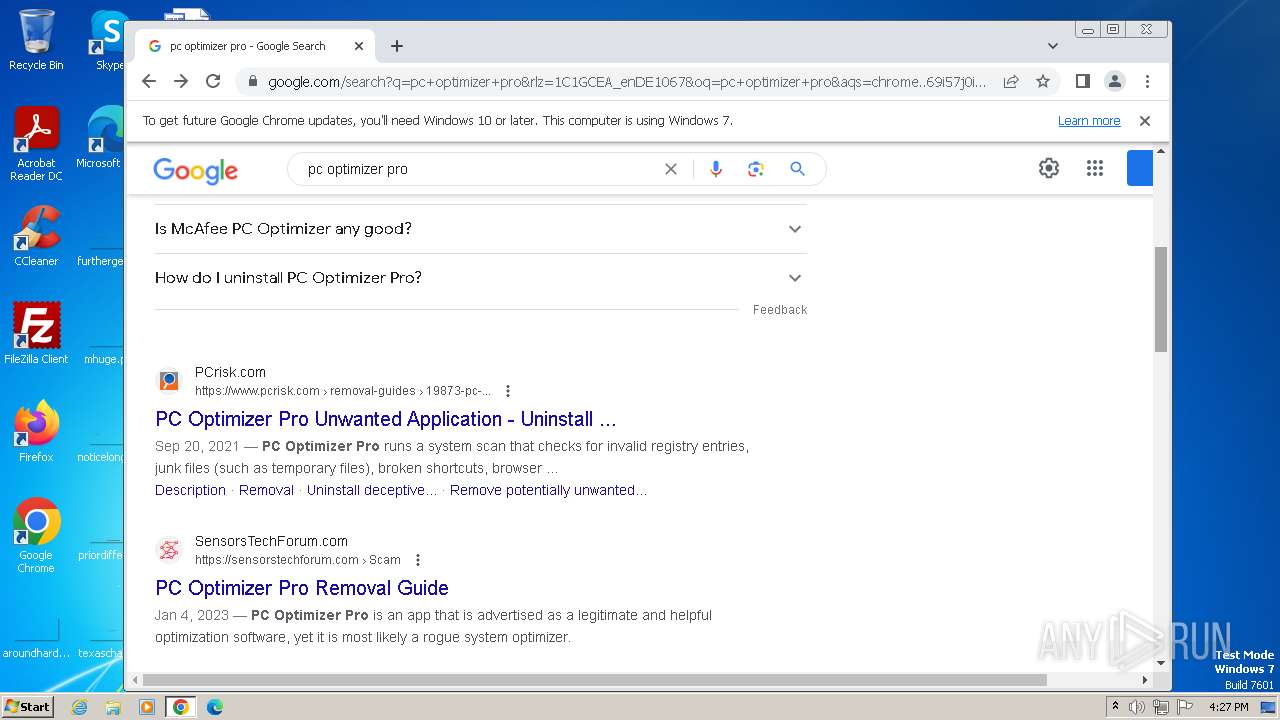The image size is (1280, 720).
Task: Open Microsoft Edge from taskbar
Action: pyautogui.click(x=215, y=707)
